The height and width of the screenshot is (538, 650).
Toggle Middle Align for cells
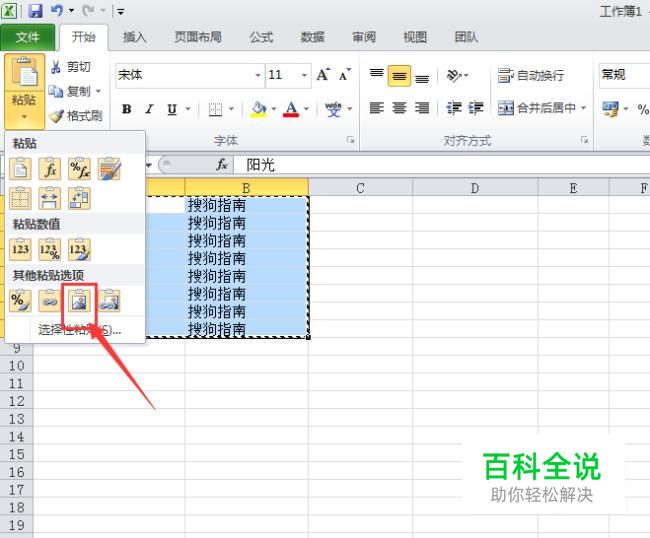pos(399,75)
